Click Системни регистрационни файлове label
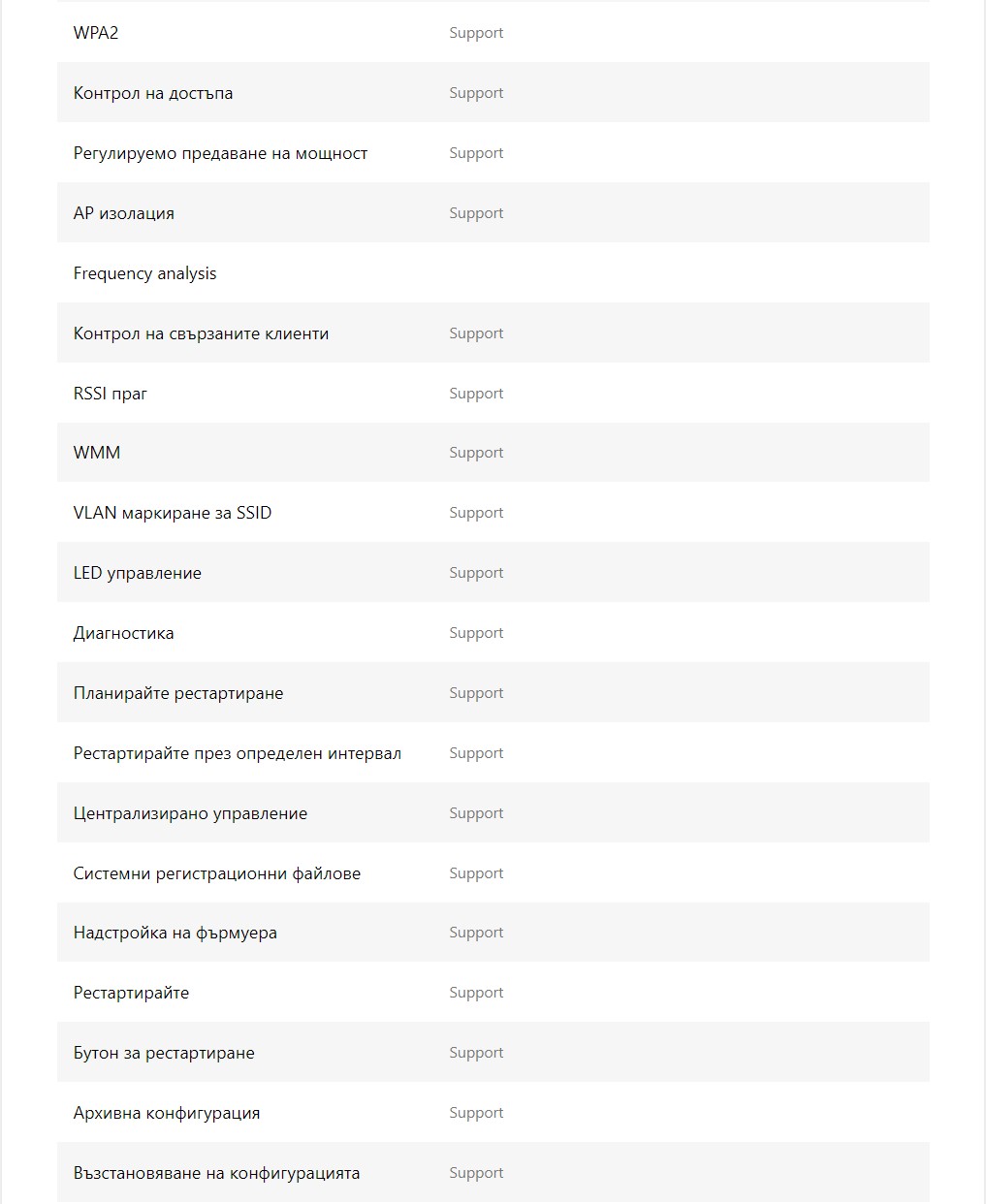This screenshot has width=986, height=1204. click(217, 873)
